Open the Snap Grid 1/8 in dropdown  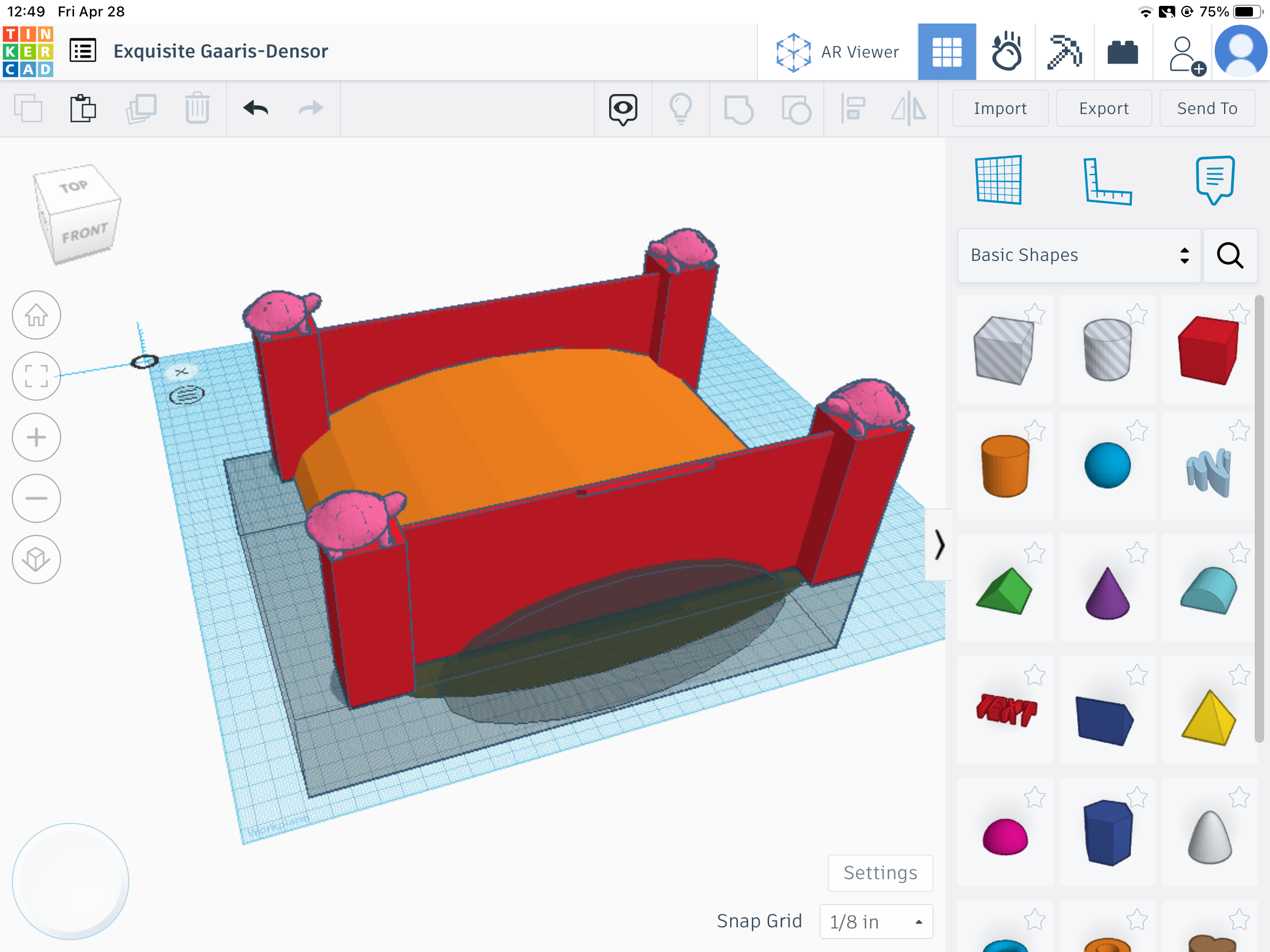click(876, 921)
